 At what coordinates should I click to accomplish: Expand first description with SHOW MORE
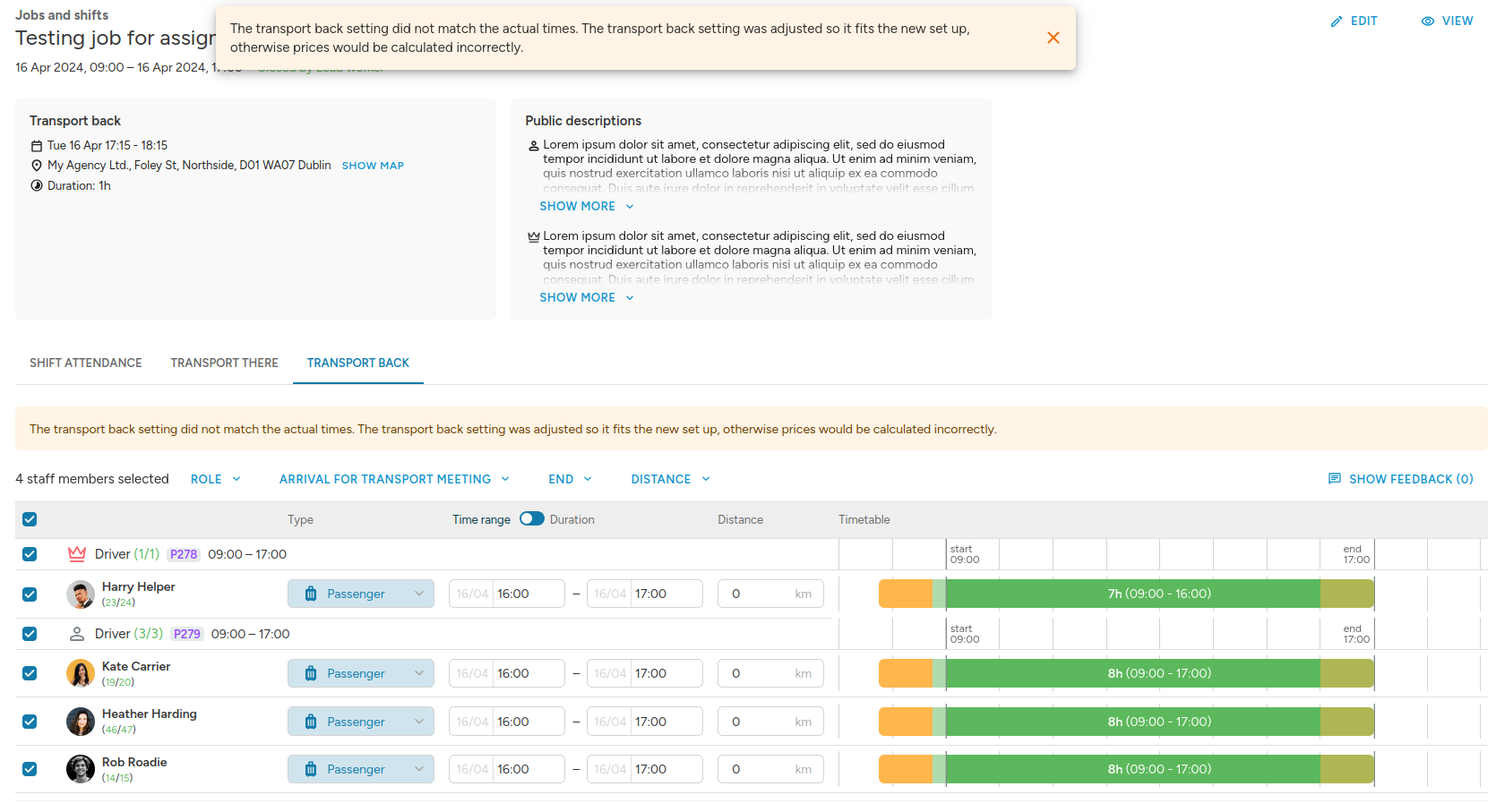pyautogui.click(x=587, y=206)
